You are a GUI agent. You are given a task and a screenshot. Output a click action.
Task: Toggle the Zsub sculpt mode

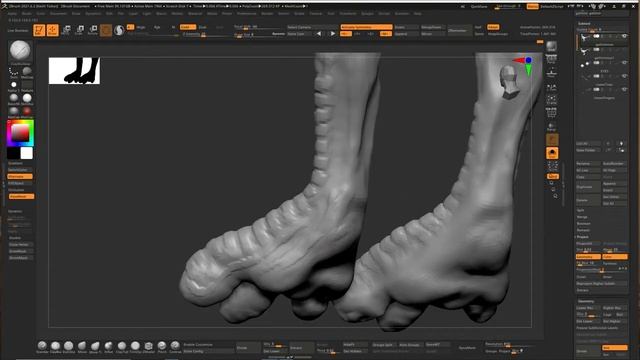pos(203,27)
